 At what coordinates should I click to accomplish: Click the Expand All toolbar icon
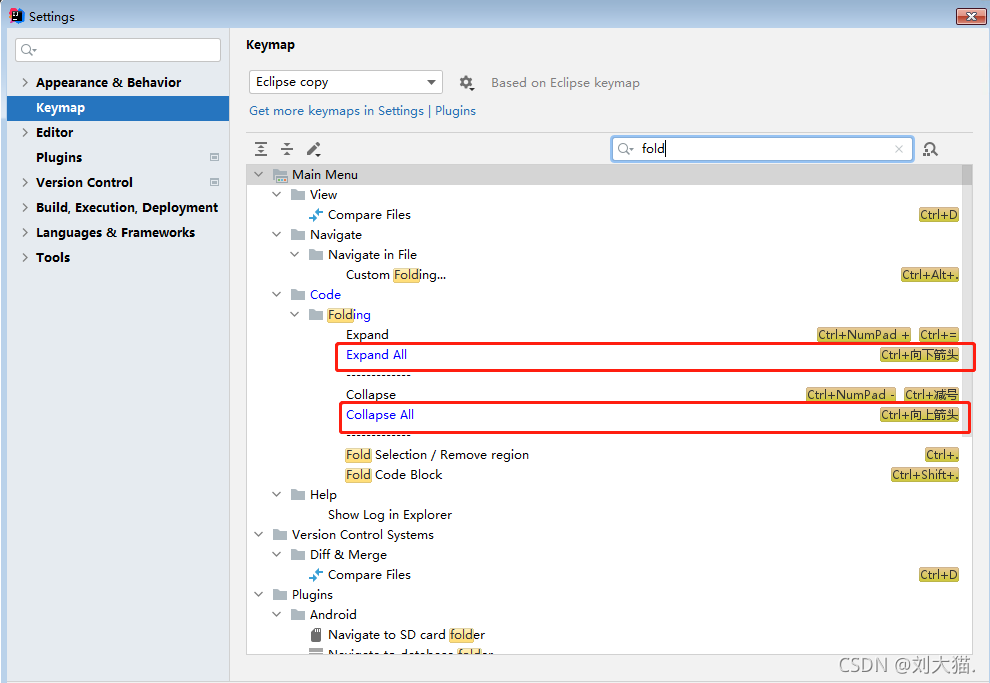[x=261, y=149]
